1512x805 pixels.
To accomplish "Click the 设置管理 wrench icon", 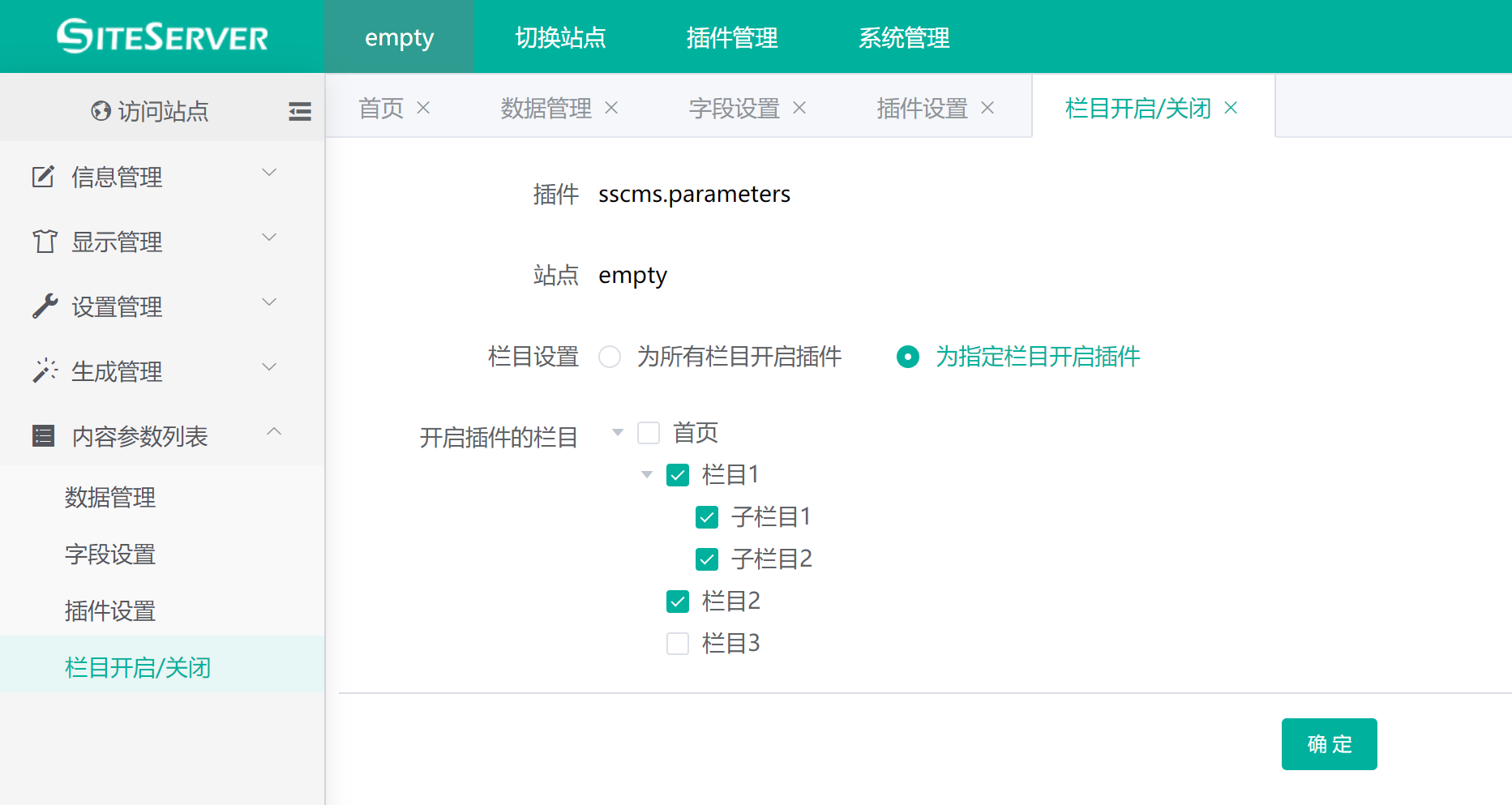I will pyautogui.click(x=45, y=306).
